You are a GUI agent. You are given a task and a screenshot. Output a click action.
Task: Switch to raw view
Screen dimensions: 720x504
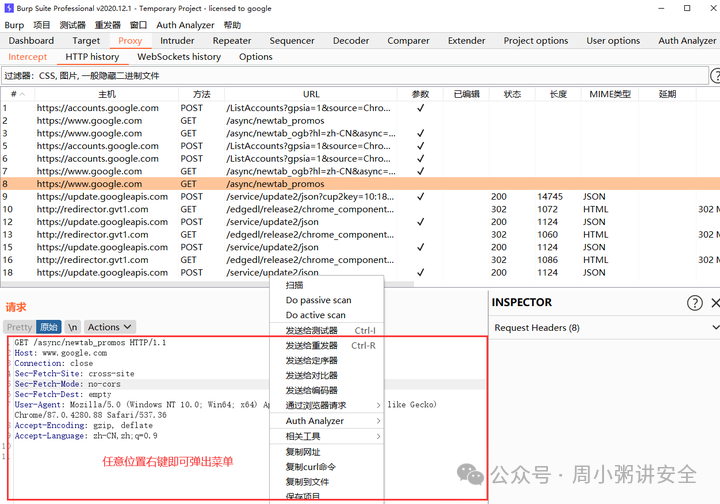click(x=48, y=327)
